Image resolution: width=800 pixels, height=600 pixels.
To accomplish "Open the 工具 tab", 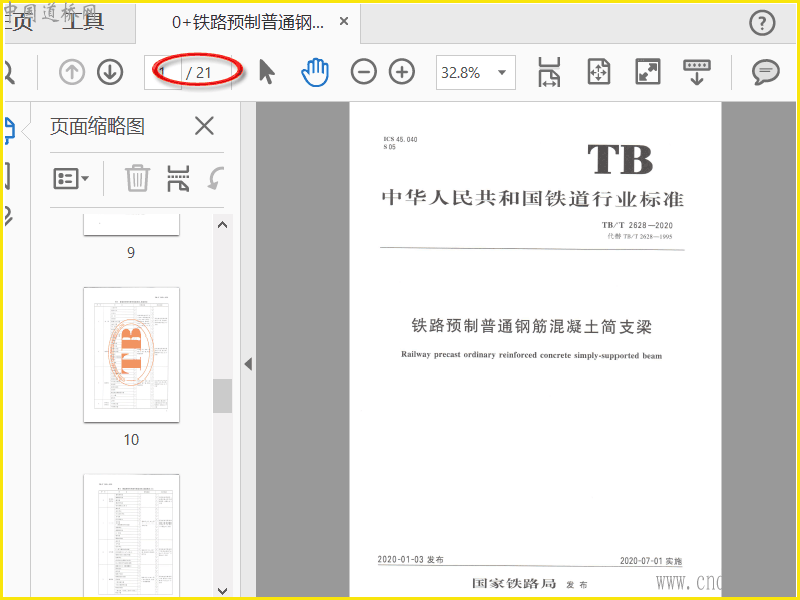I will coord(83,21).
